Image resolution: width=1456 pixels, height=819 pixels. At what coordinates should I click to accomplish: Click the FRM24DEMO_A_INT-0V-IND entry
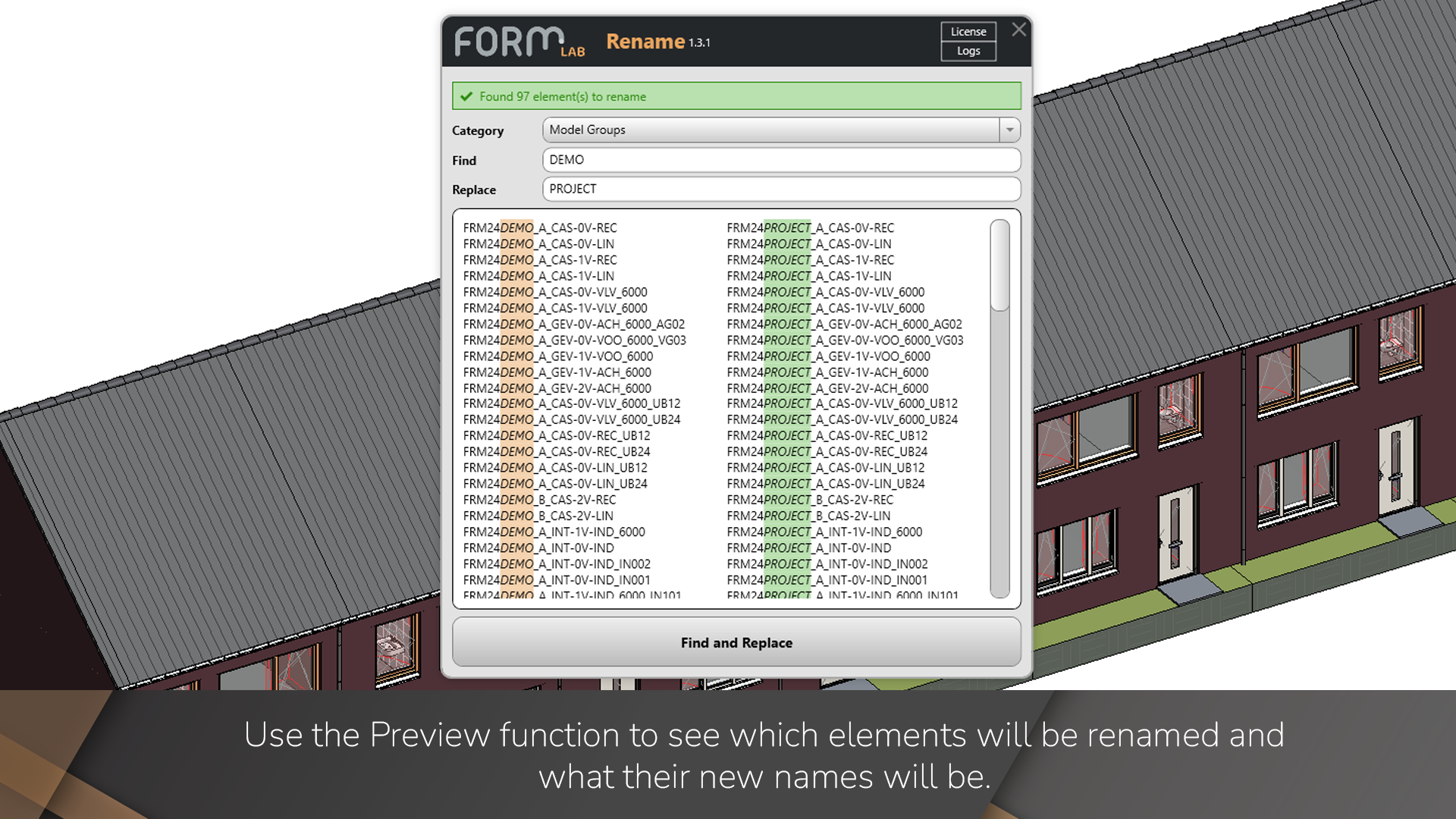(x=538, y=548)
